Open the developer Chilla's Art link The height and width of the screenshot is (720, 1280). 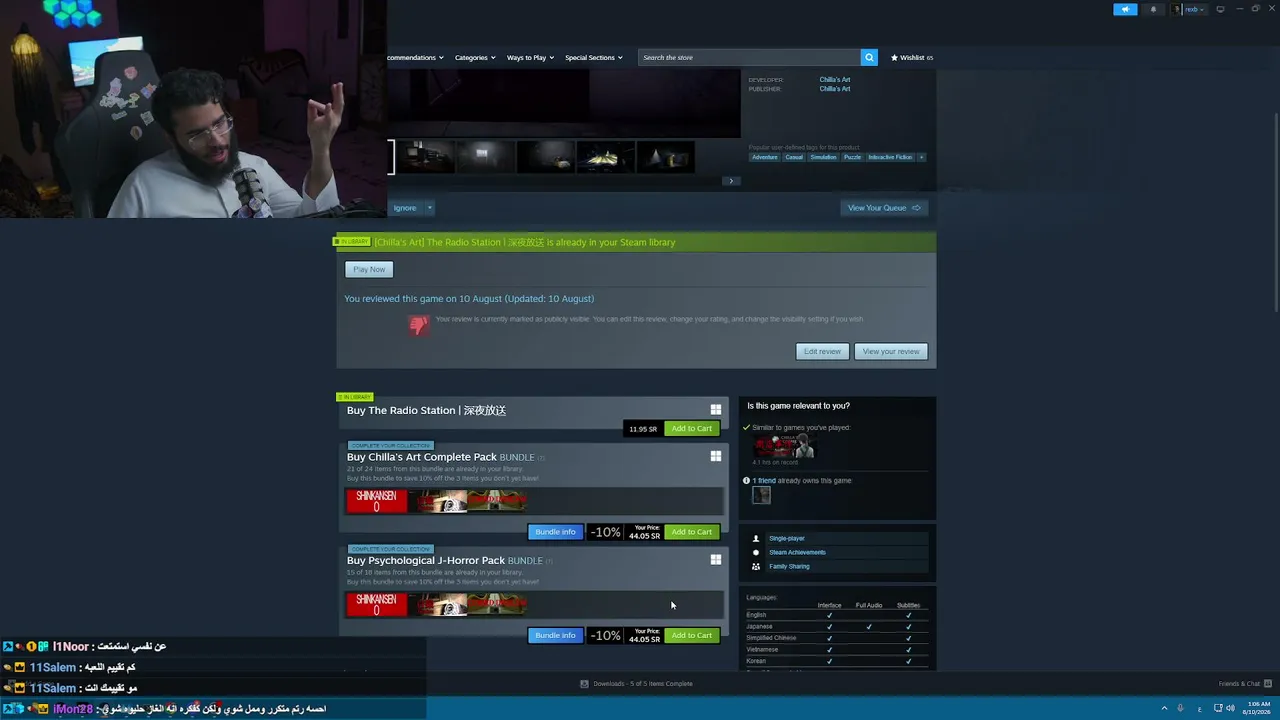(x=835, y=80)
